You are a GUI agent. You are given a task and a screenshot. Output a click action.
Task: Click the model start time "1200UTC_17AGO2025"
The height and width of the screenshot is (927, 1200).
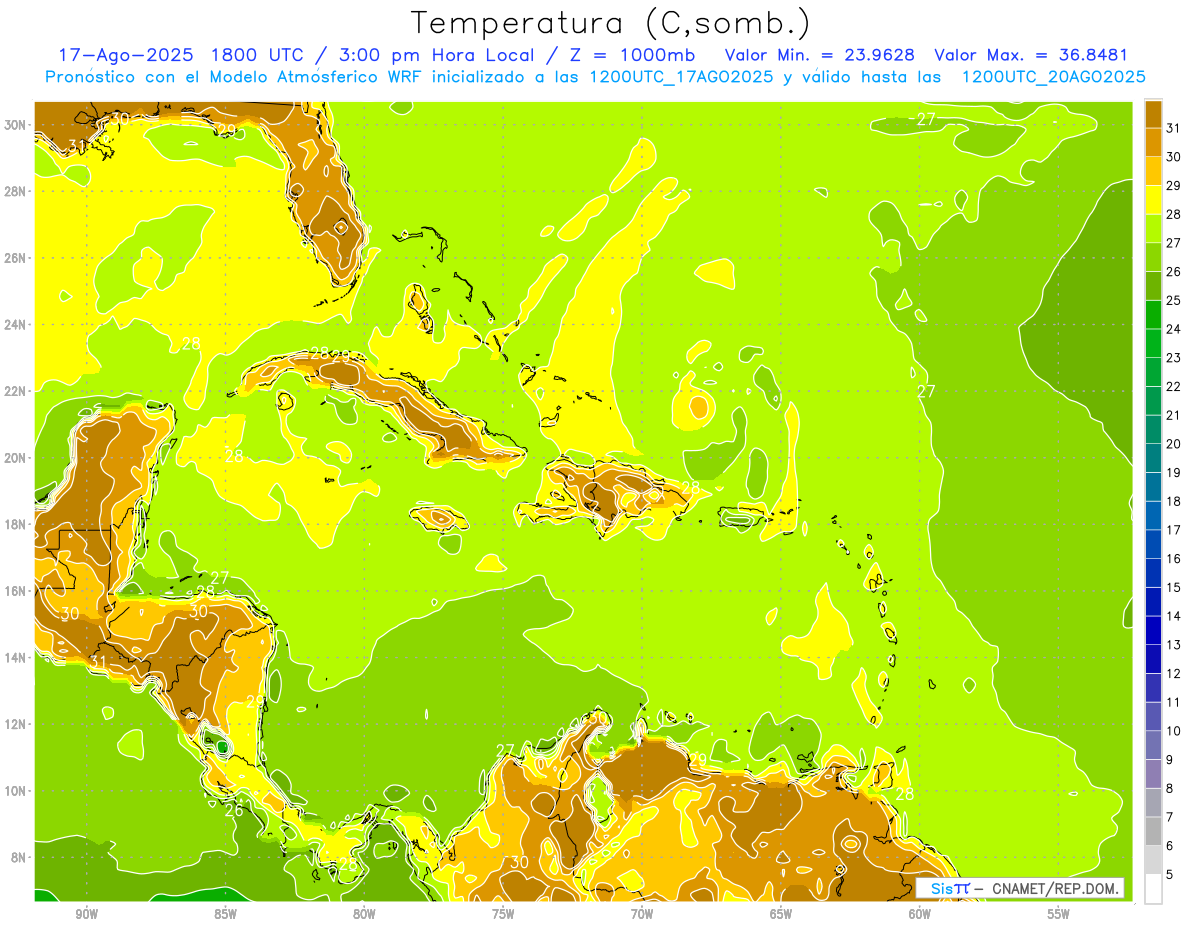point(680,77)
